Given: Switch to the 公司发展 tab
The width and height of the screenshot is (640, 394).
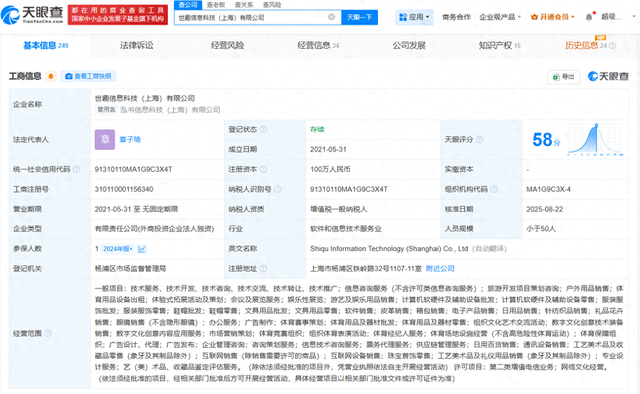Looking at the screenshot, I should [409, 45].
